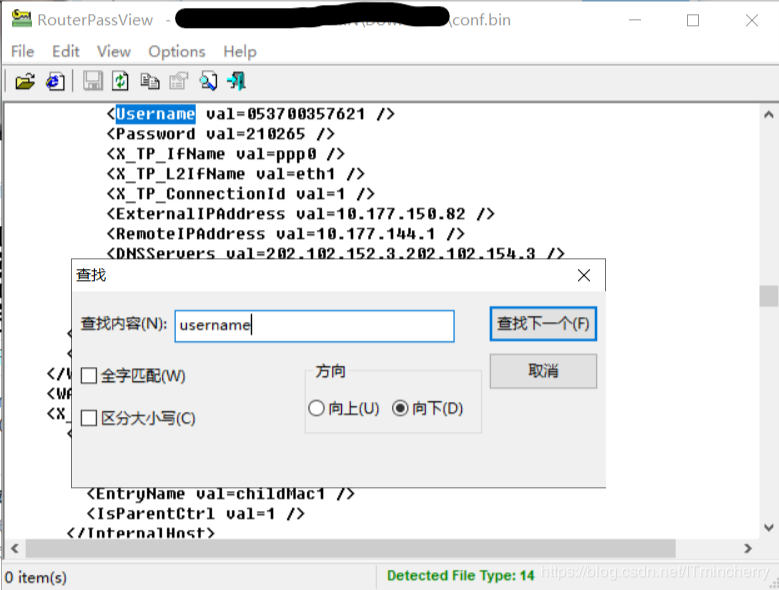Click into the 查找内容 search text field
The width and height of the screenshot is (779, 590).
pos(314,326)
